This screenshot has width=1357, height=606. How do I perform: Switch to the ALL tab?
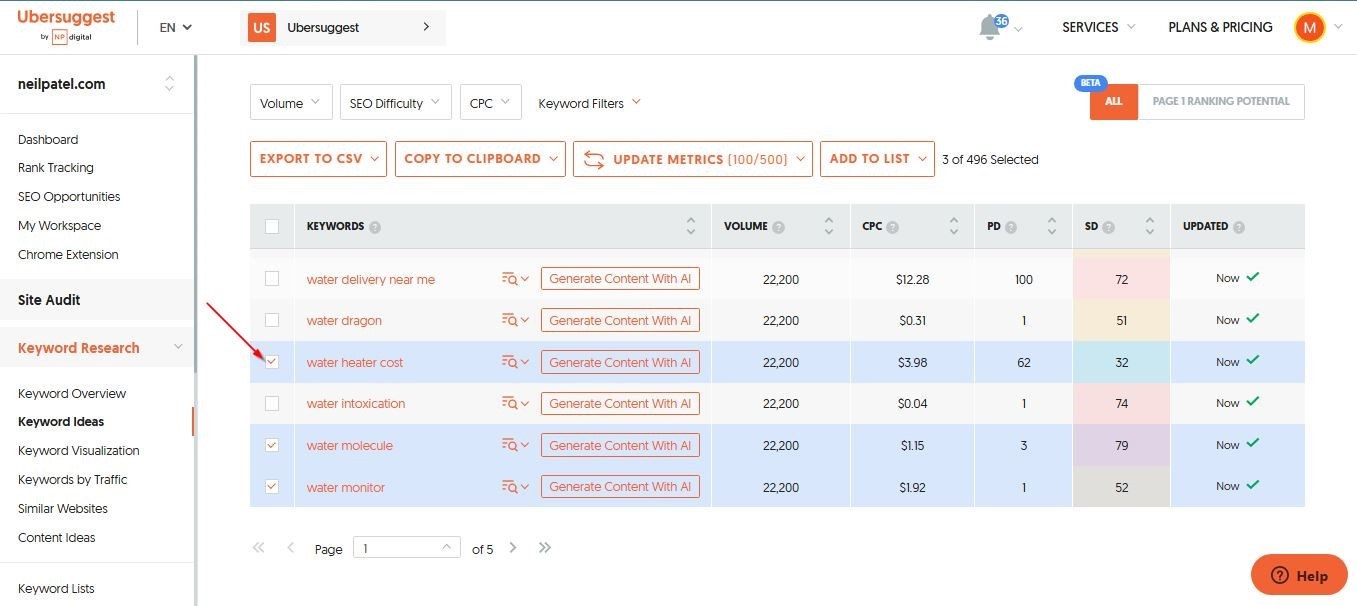pos(1114,102)
